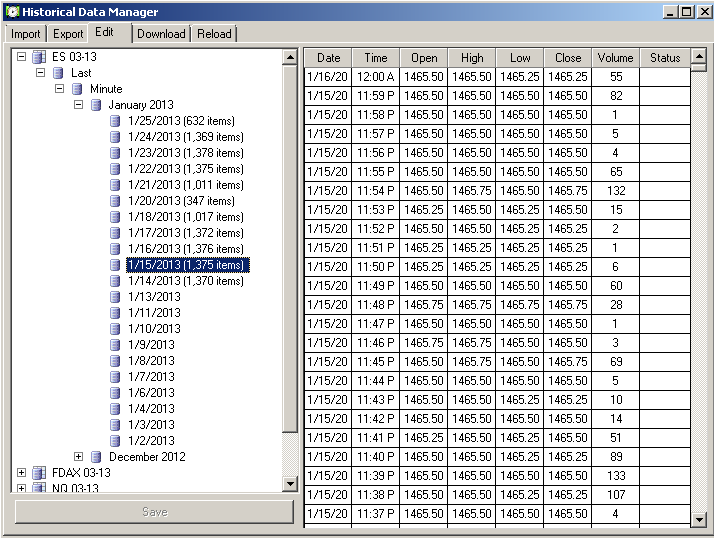Click the icon beside 1/25/2013 (632 items)
The height and width of the screenshot is (538, 714).
click(116, 121)
